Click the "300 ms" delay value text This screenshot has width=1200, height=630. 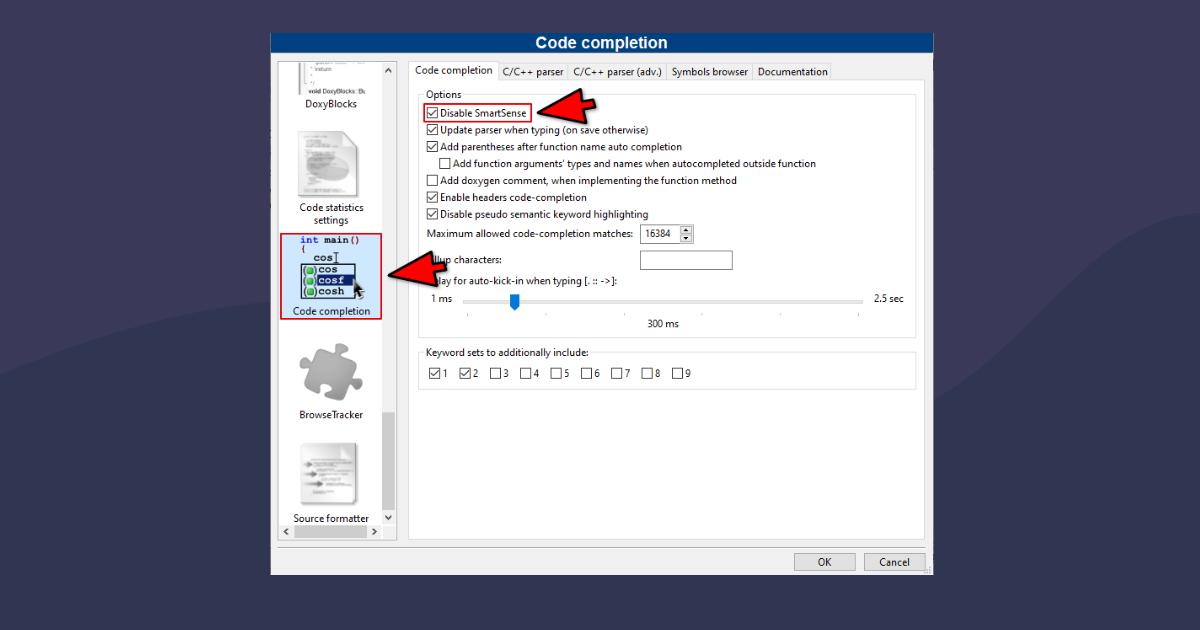[x=662, y=324]
